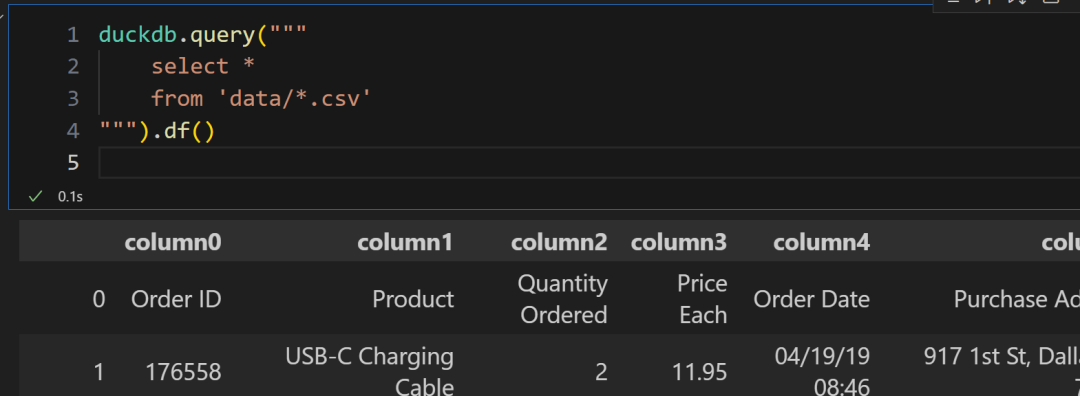Click the quantity value 2 cell
The width and height of the screenshot is (1080, 396).
(601, 373)
